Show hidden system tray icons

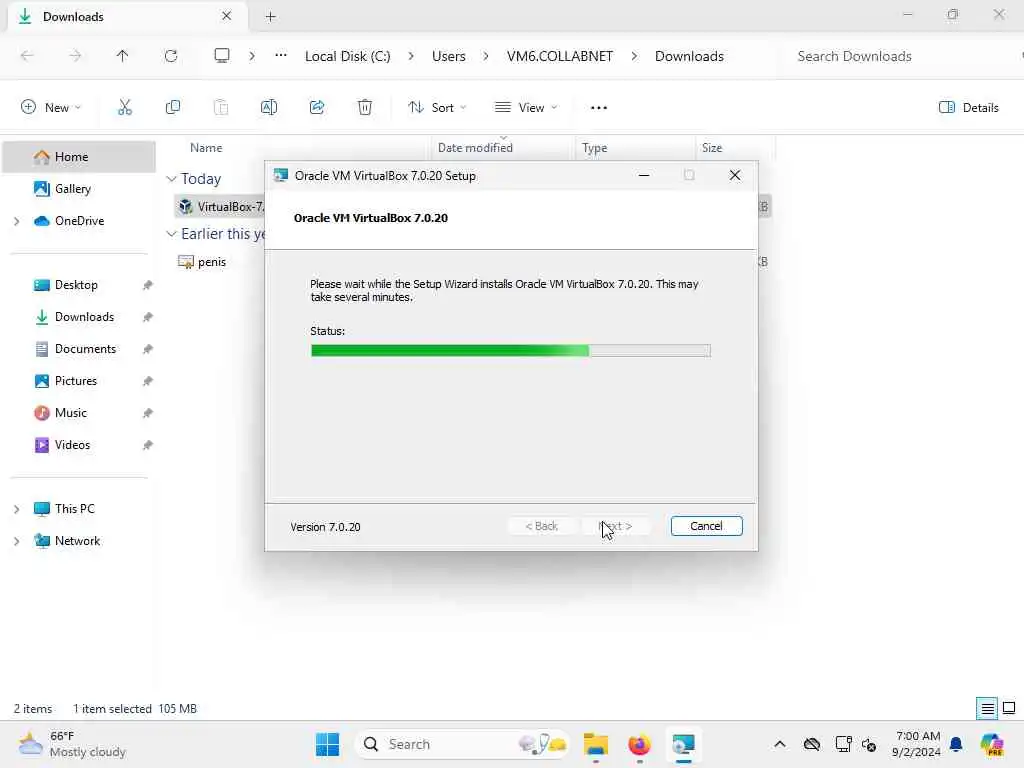(x=780, y=744)
